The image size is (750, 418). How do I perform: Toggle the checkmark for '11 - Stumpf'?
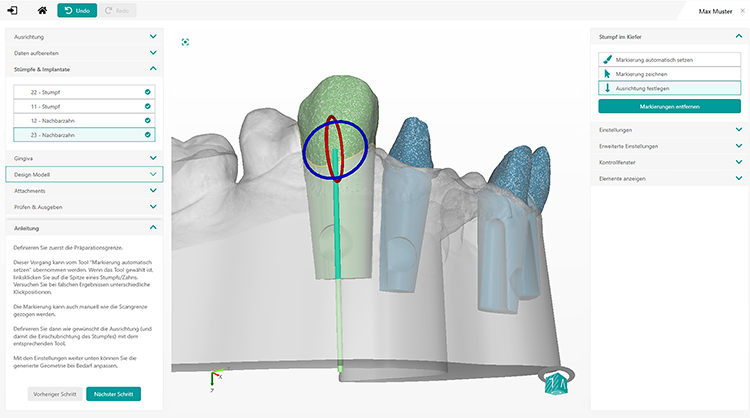(148, 106)
